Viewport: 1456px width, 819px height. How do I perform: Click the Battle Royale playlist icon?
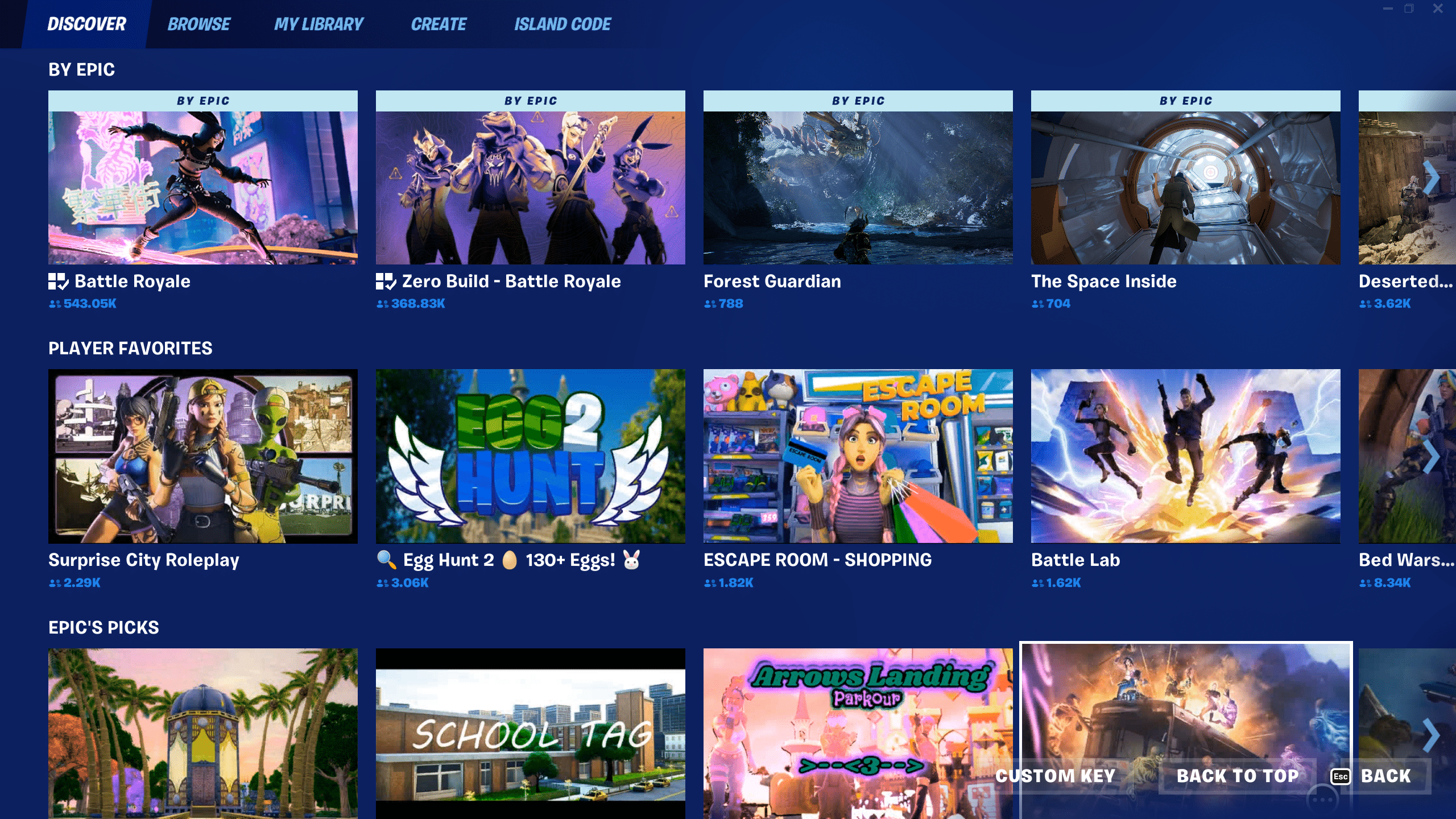(x=59, y=281)
